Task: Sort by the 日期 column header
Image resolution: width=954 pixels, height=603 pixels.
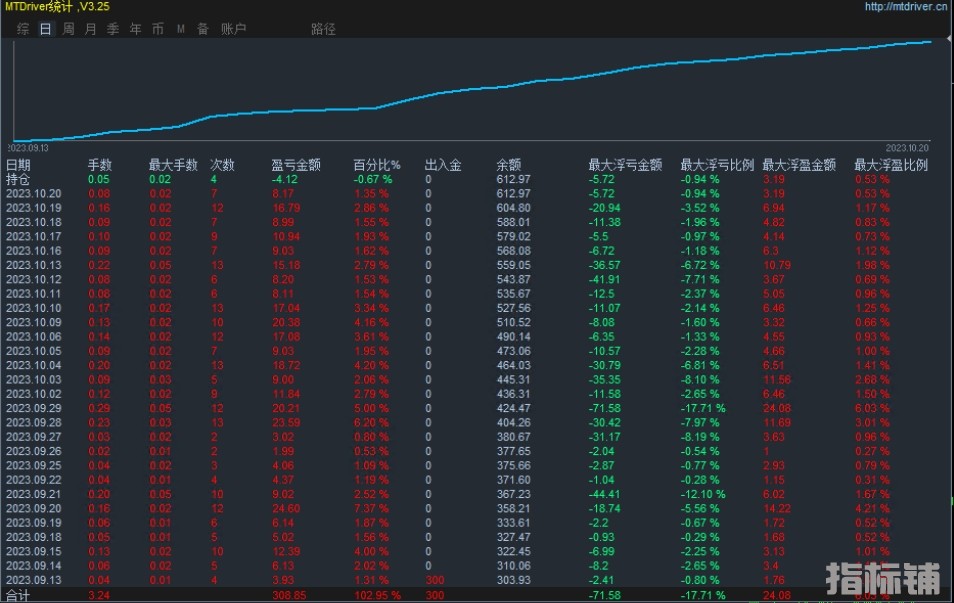Action: [x=18, y=165]
